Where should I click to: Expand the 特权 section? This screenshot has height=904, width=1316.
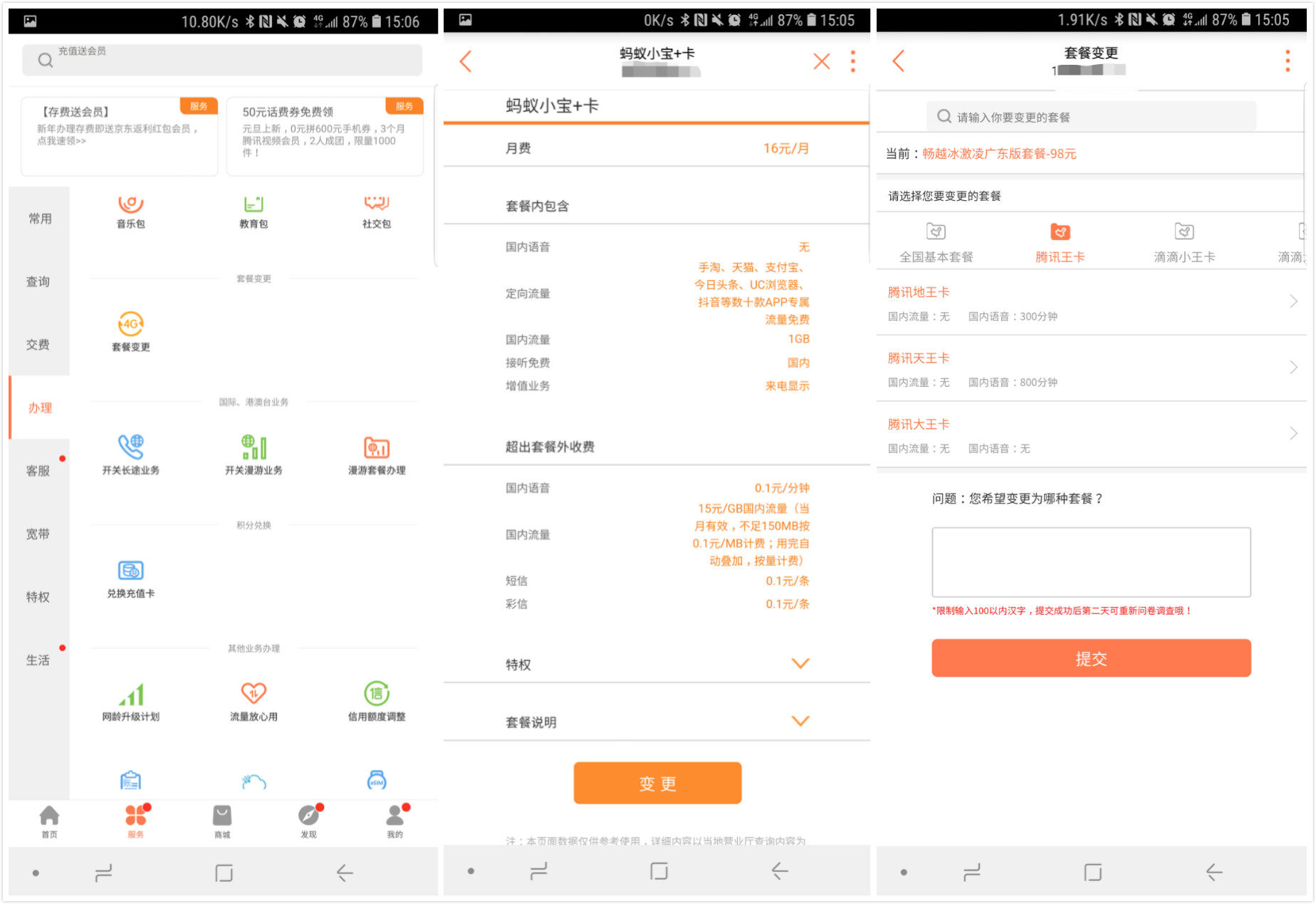[x=800, y=664]
